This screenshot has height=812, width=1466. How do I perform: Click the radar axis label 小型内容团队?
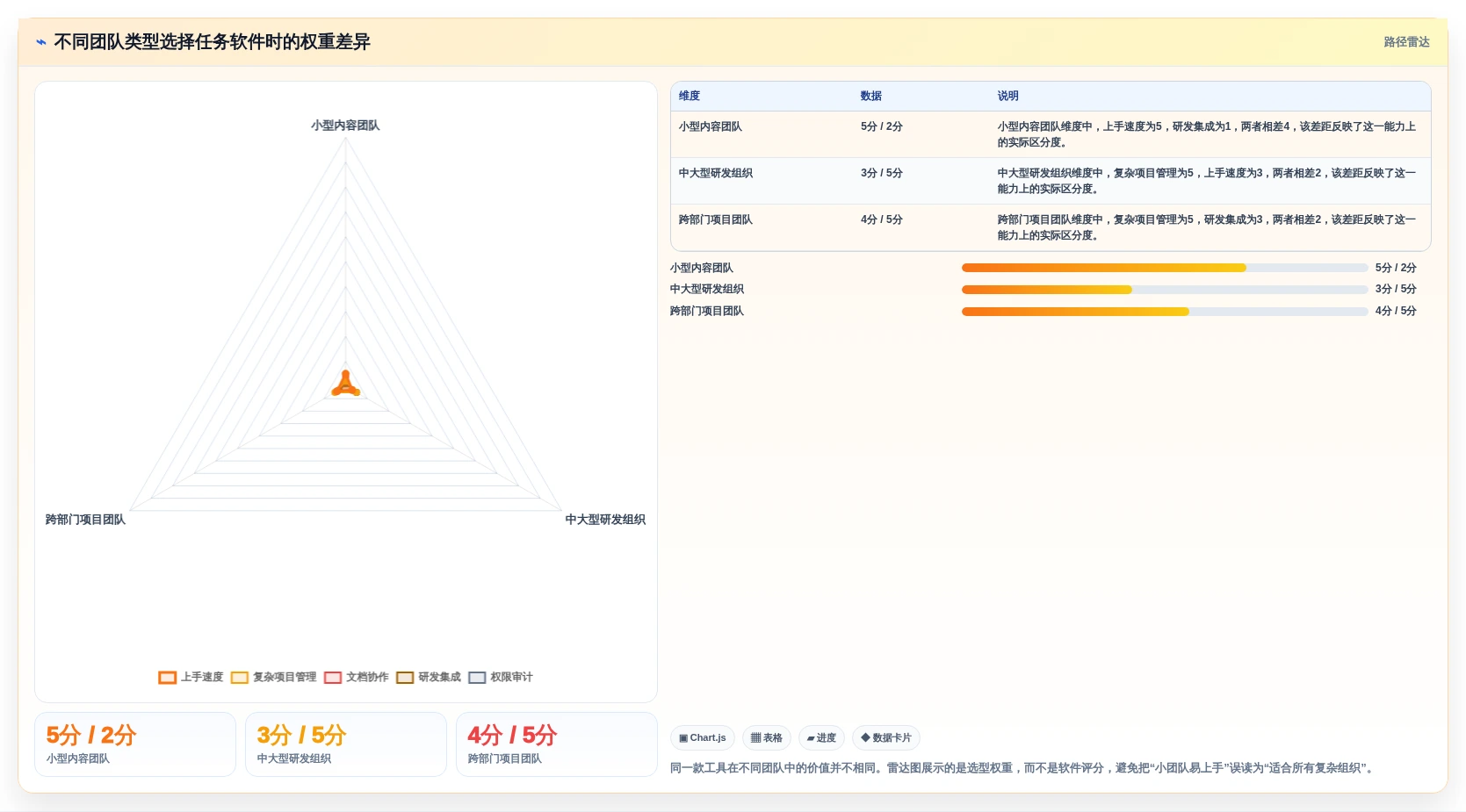point(345,126)
